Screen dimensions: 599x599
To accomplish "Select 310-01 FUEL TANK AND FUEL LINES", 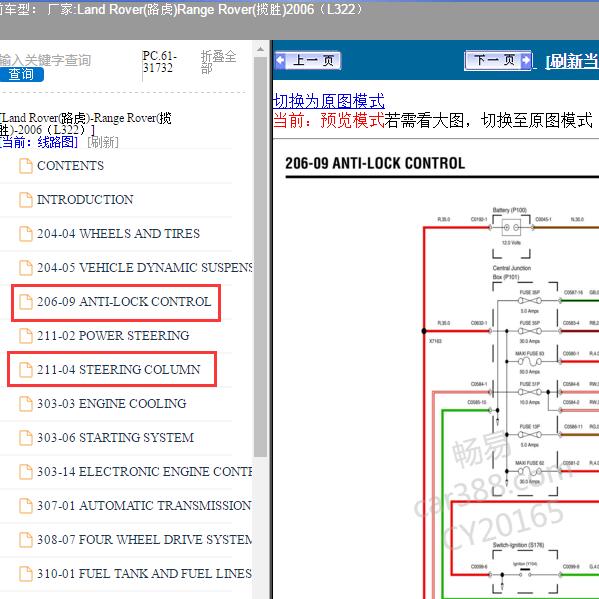I will click(144, 574).
